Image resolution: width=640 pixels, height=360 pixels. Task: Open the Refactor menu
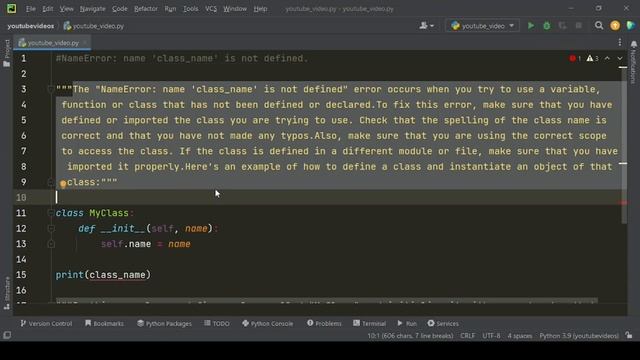(x=146, y=9)
